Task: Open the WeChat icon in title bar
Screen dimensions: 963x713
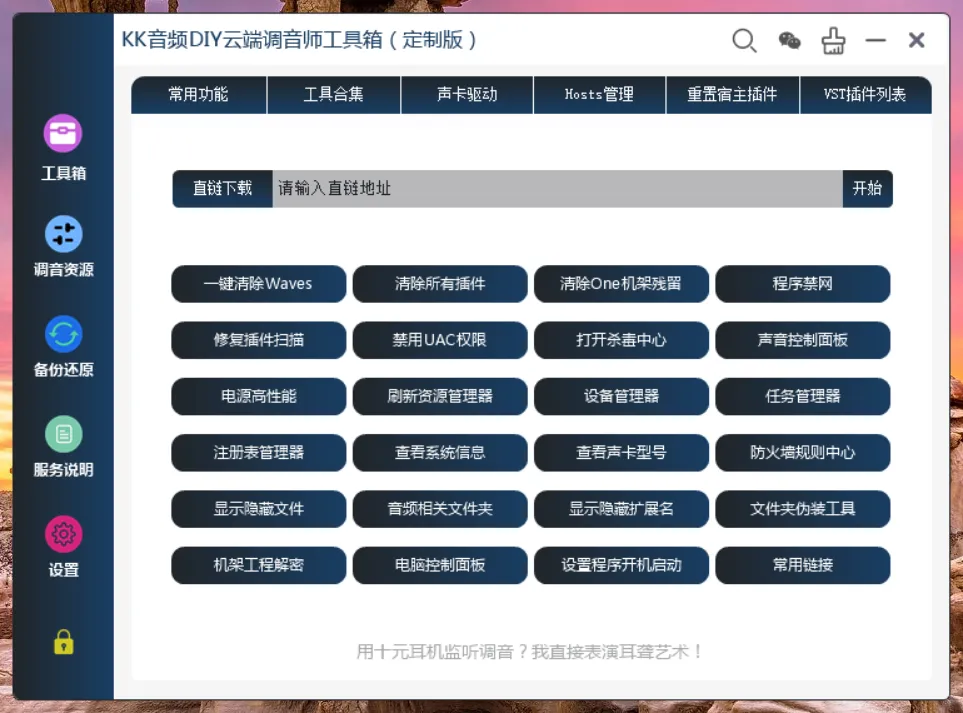Action: pyautogui.click(x=789, y=41)
